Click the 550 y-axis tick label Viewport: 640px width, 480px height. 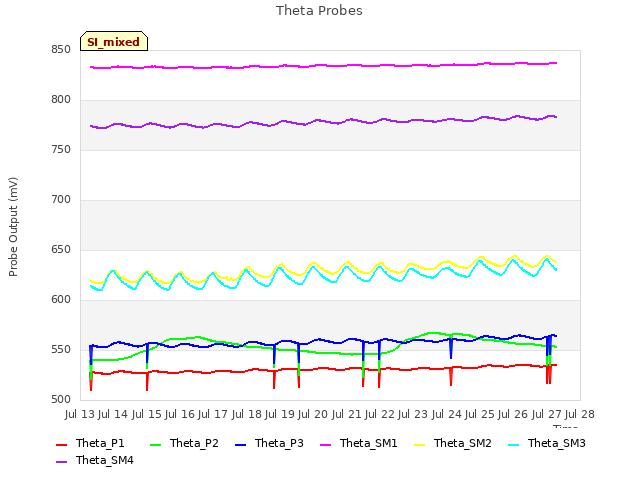pyautogui.click(x=61, y=350)
